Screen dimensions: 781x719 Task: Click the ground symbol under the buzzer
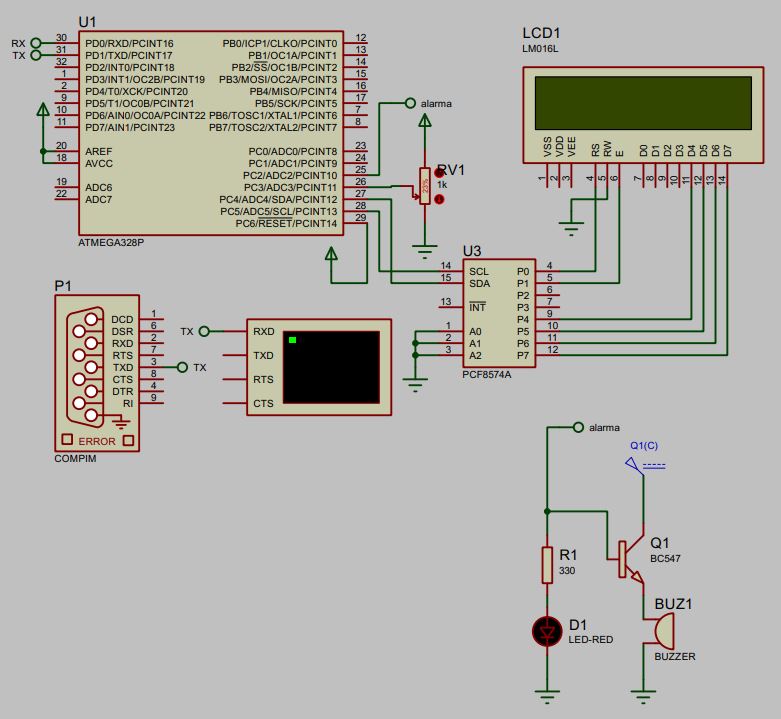point(643,697)
